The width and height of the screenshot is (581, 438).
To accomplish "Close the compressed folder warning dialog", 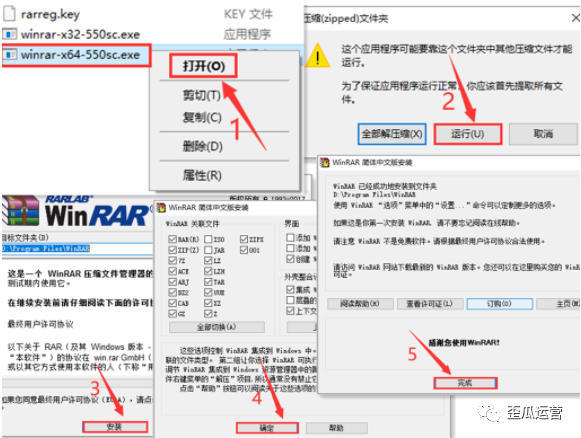I will point(575,18).
